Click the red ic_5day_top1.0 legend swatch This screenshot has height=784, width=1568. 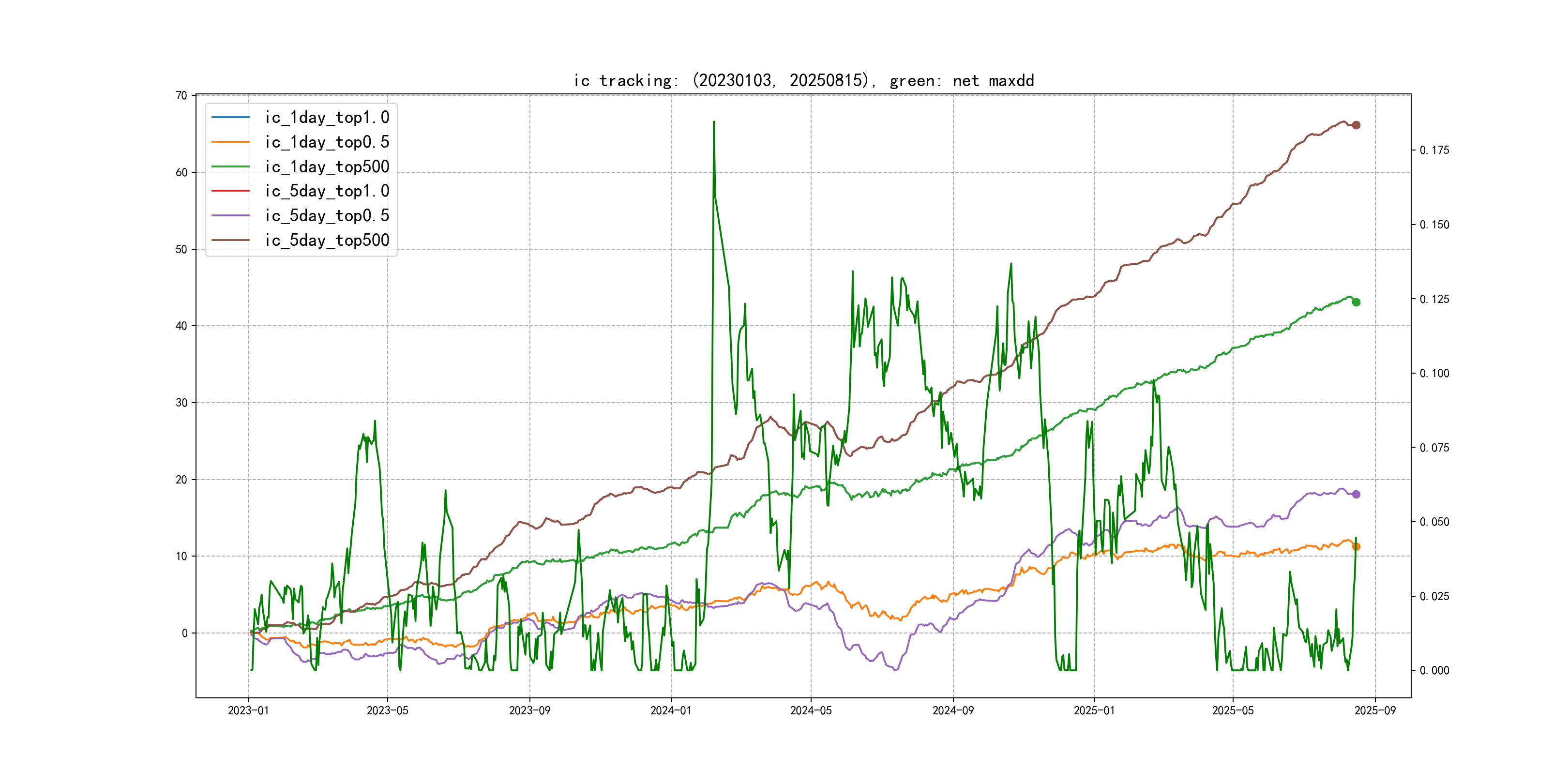pyautogui.click(x=230, y=191)
